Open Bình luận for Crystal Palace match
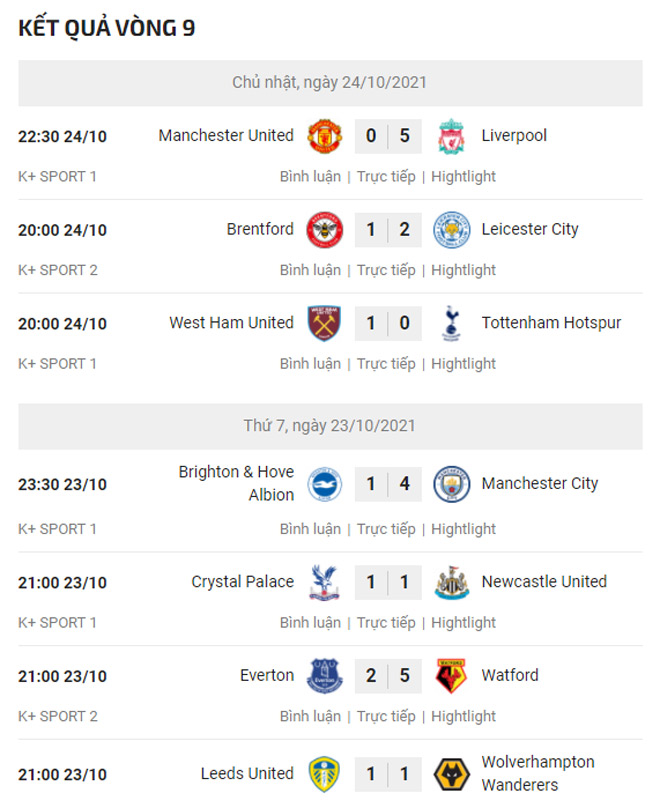Screen dimensions: 660x808 310,622
